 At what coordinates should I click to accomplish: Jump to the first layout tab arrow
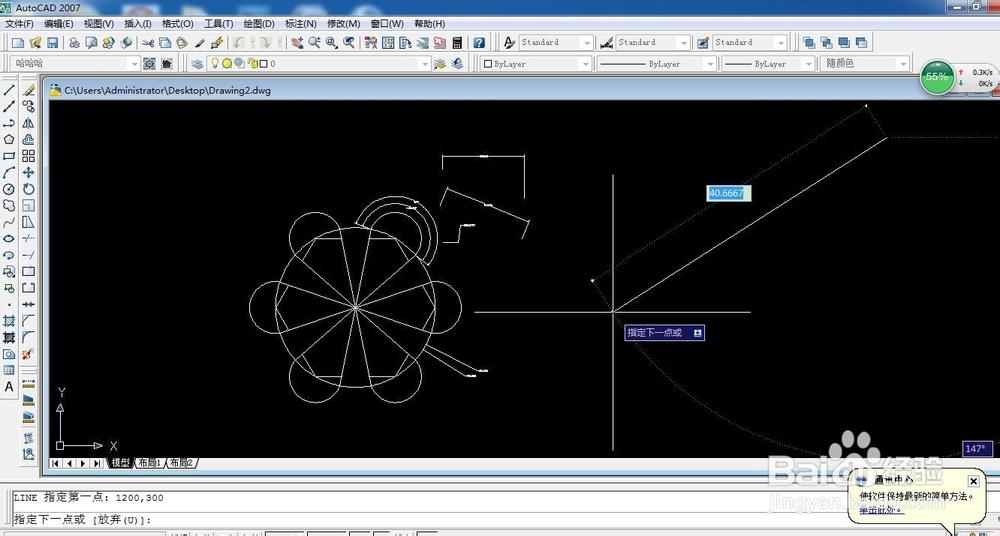55,463
